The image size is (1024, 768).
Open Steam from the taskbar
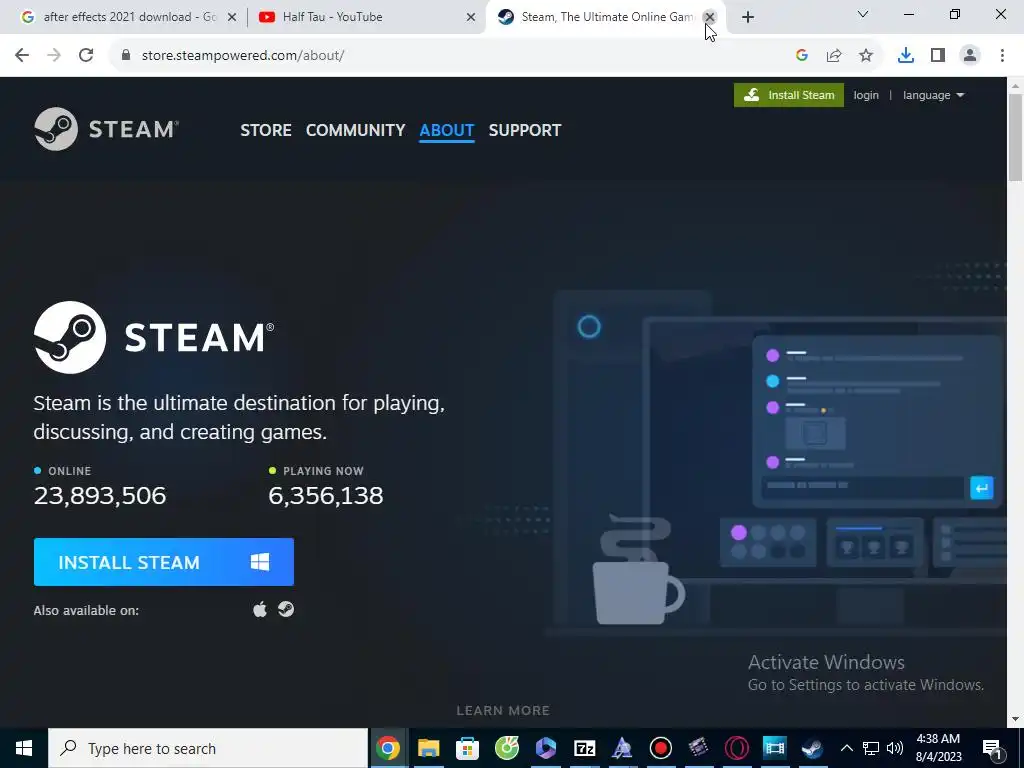click(812, 748)
